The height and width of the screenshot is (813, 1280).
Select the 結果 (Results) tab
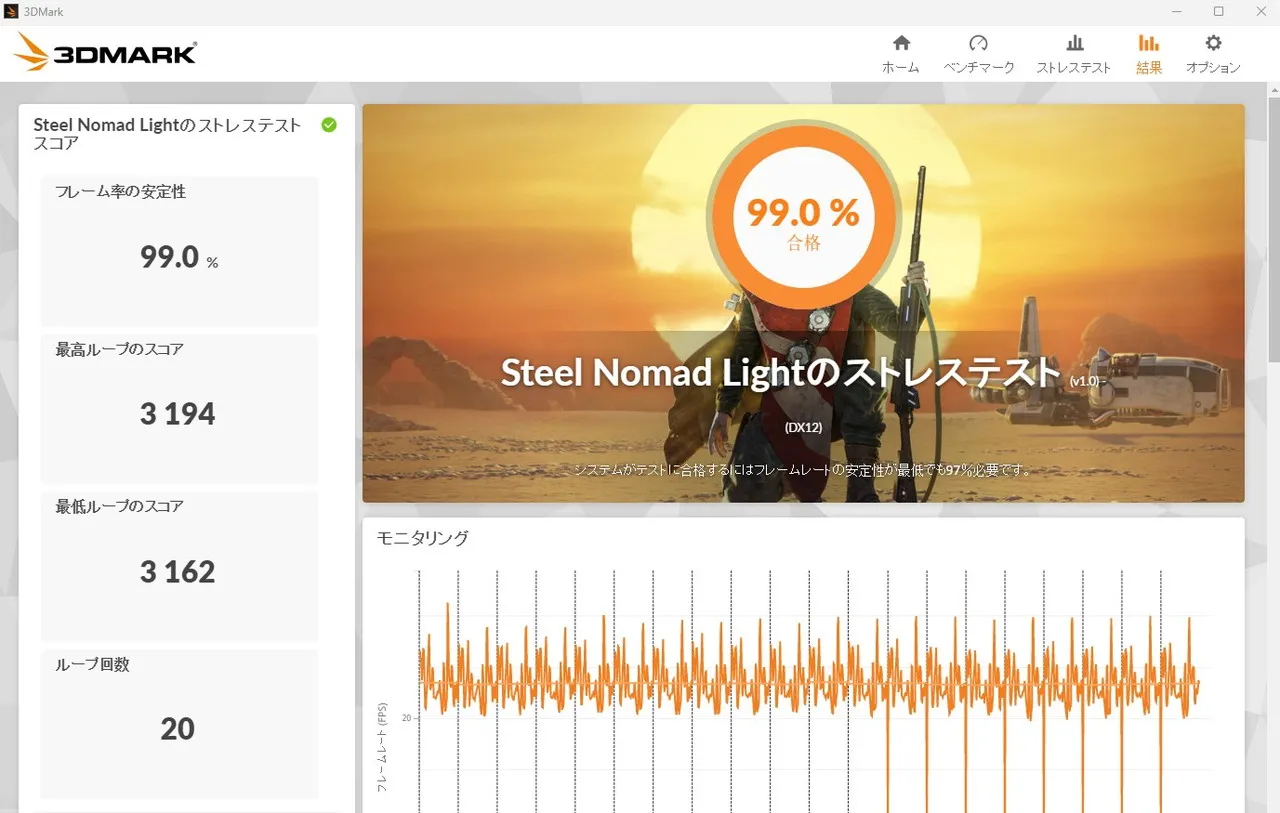[1149, 54]
